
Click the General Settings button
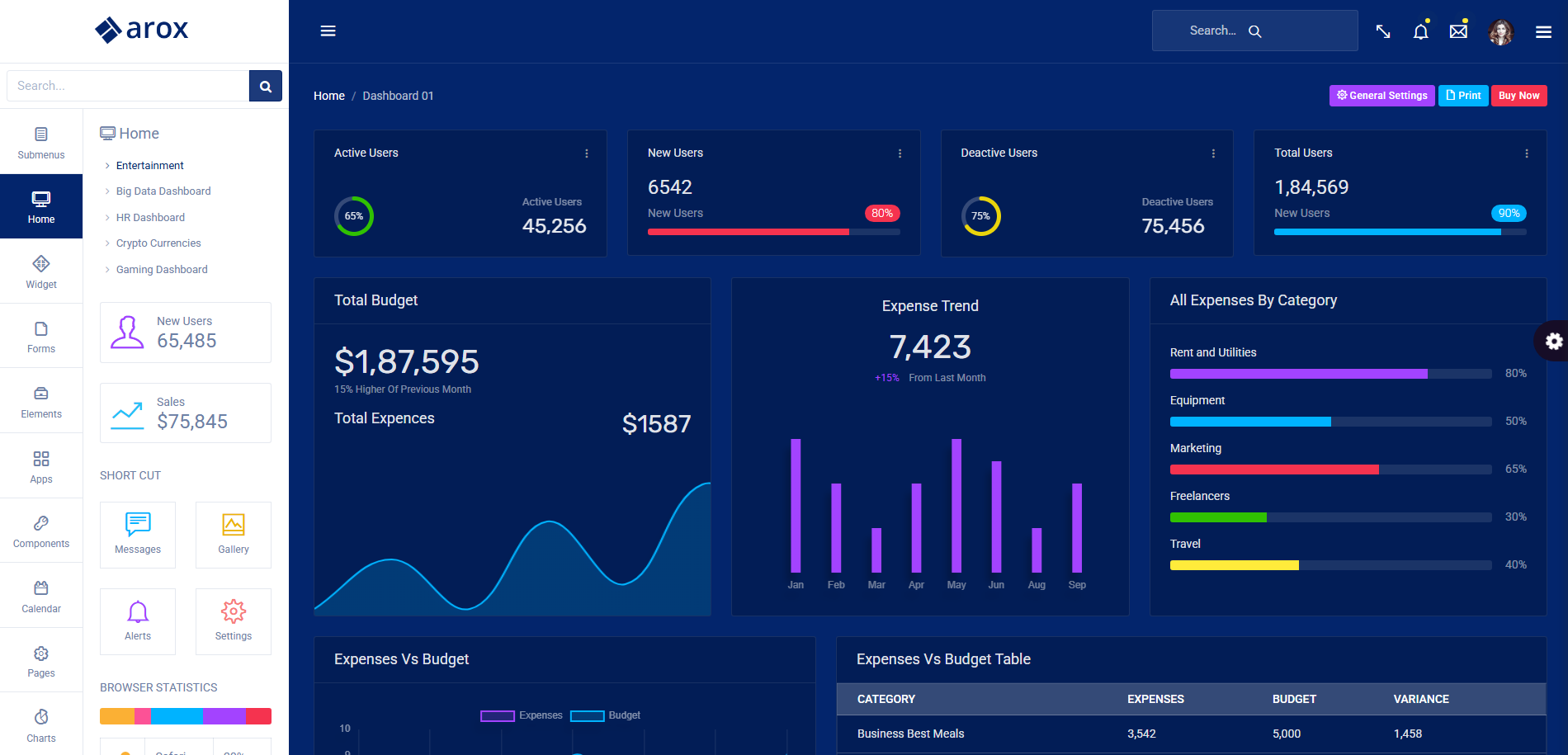pos(1382,96)
